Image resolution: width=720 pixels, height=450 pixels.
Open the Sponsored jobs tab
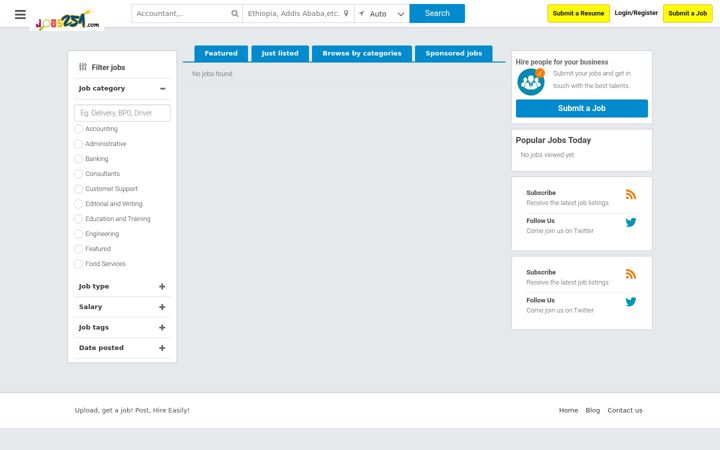click(x=454, y=53)
